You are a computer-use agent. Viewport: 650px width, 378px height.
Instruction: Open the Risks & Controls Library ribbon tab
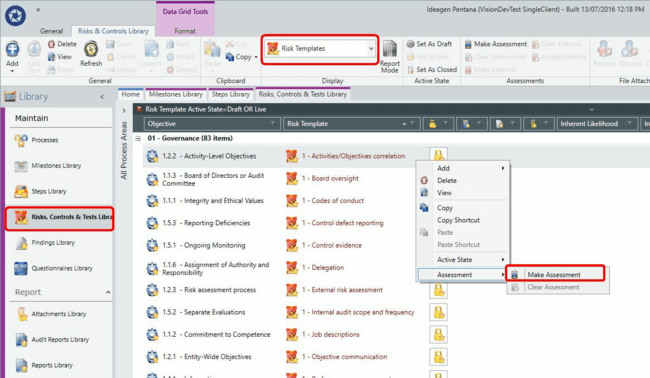(x=113, y=31)
